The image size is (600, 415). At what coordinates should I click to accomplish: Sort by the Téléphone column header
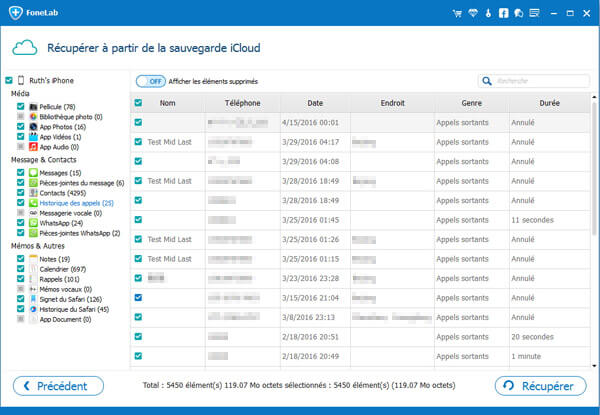click(x=243, y=103)
